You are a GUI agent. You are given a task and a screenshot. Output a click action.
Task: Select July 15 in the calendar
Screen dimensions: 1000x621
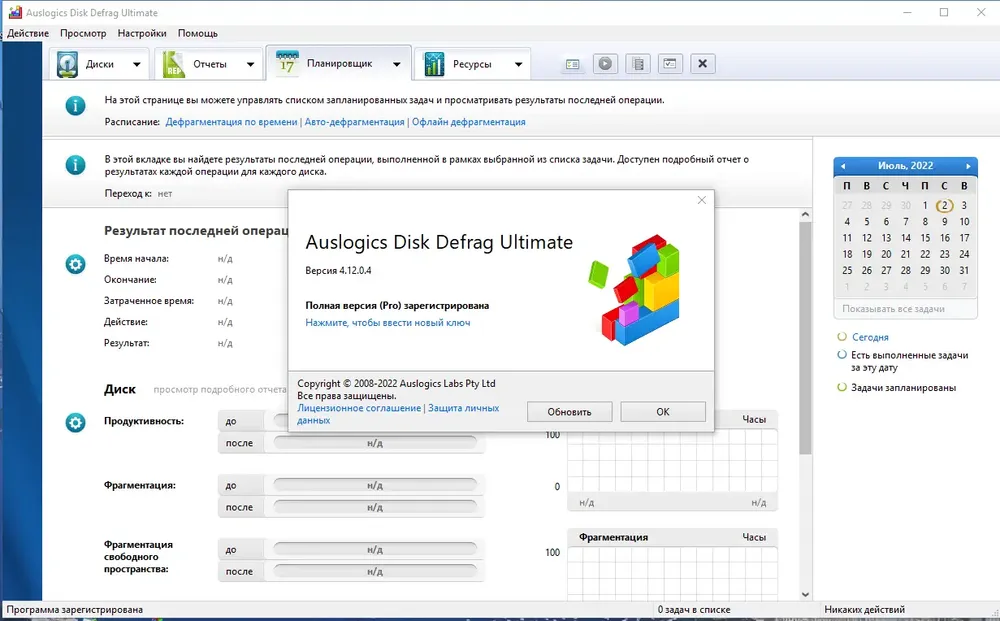925,238
